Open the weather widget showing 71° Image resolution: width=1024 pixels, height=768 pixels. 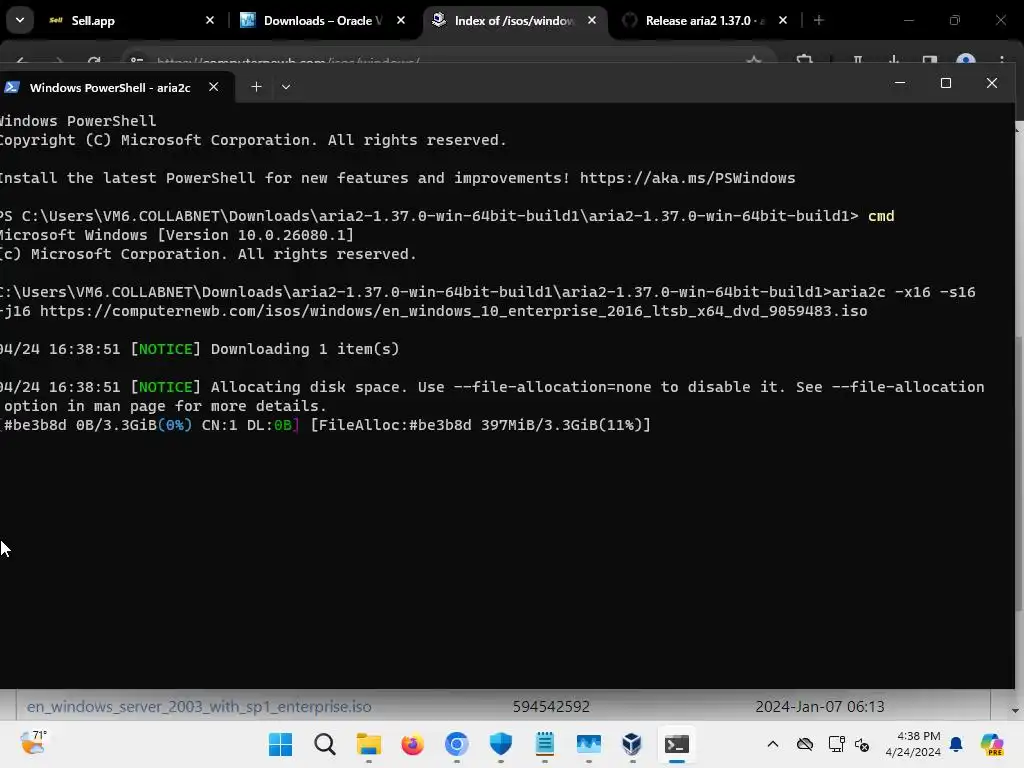pyautogui.click(x=33, y=743)
